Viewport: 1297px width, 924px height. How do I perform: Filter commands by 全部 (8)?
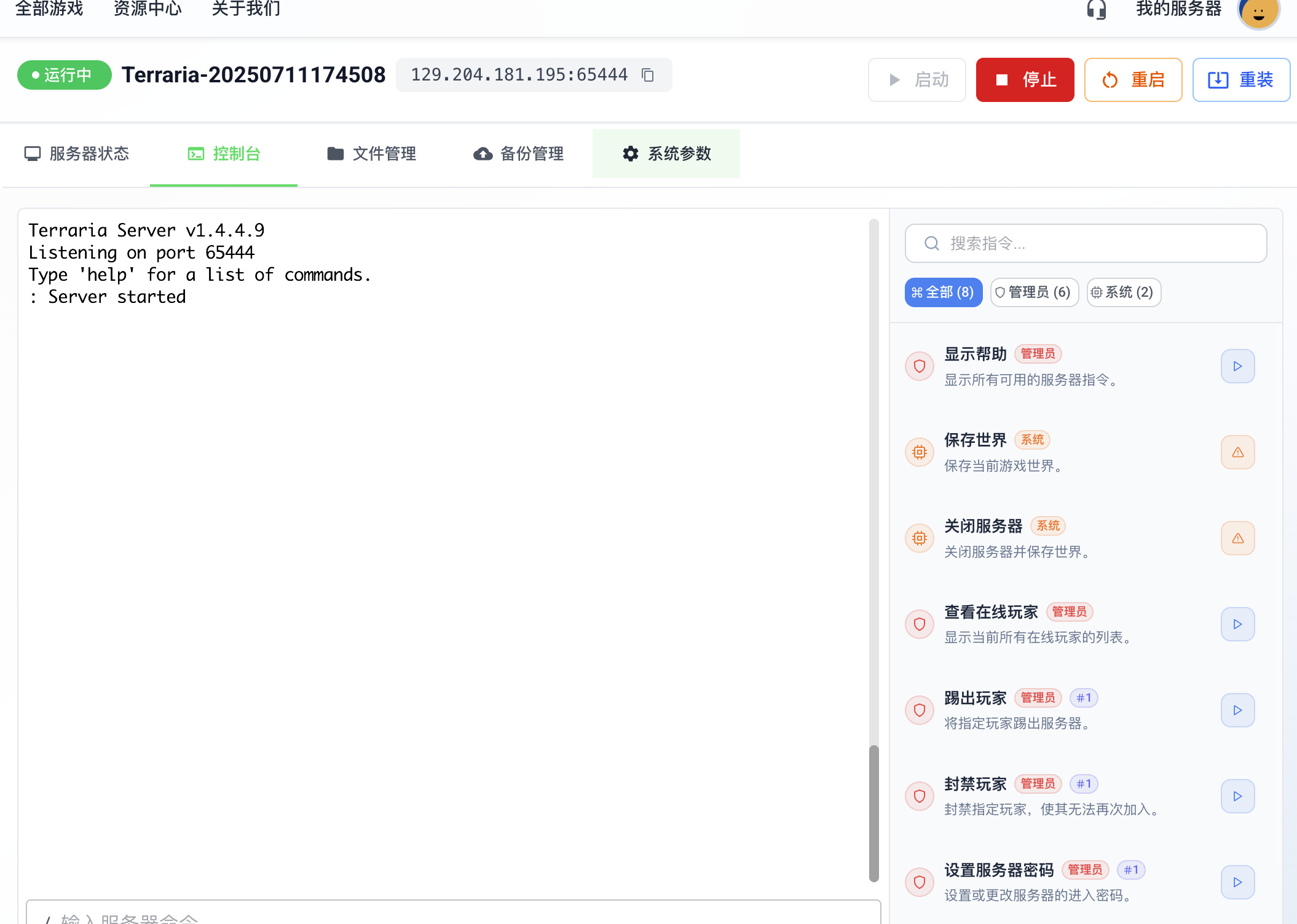[x=943, y=292]
